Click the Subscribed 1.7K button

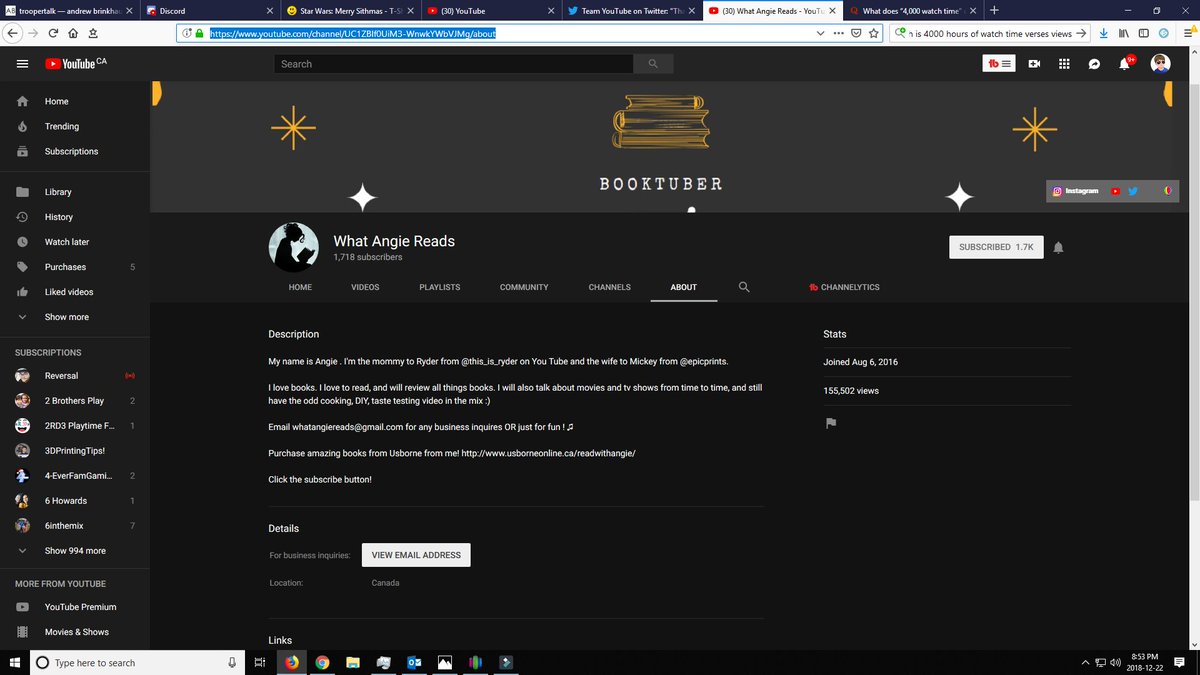coord(996,247)
